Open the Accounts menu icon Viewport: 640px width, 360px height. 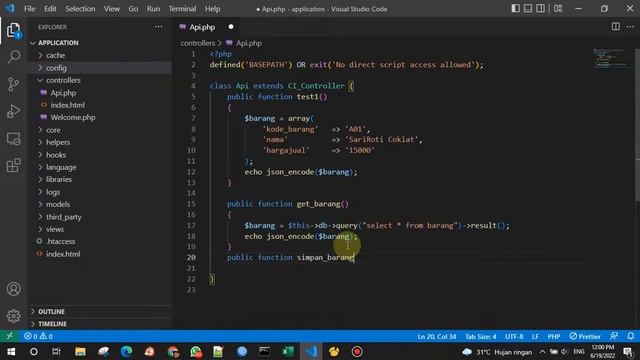(x=13, y=289)
